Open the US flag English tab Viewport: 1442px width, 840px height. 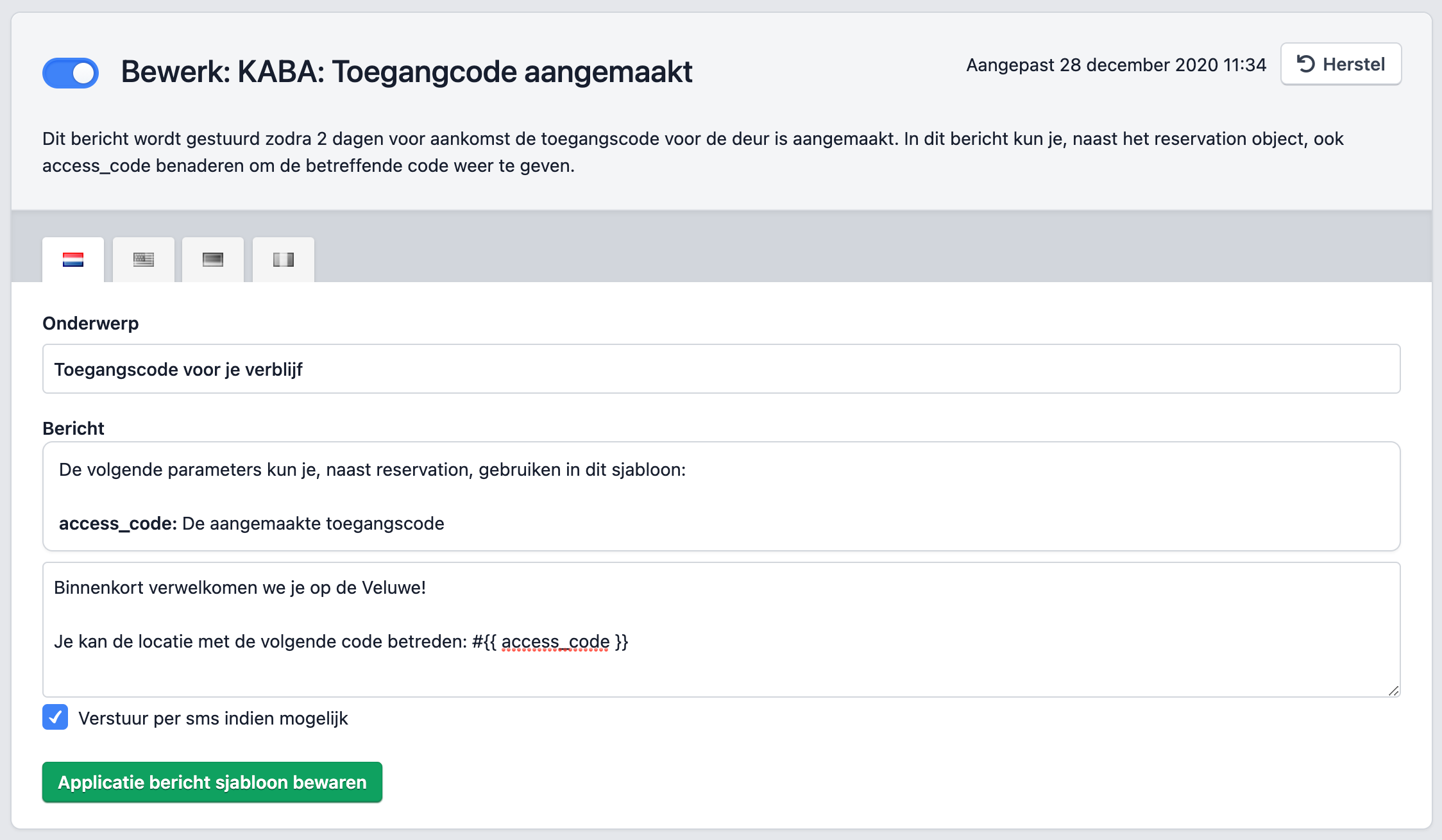point(143,260)
